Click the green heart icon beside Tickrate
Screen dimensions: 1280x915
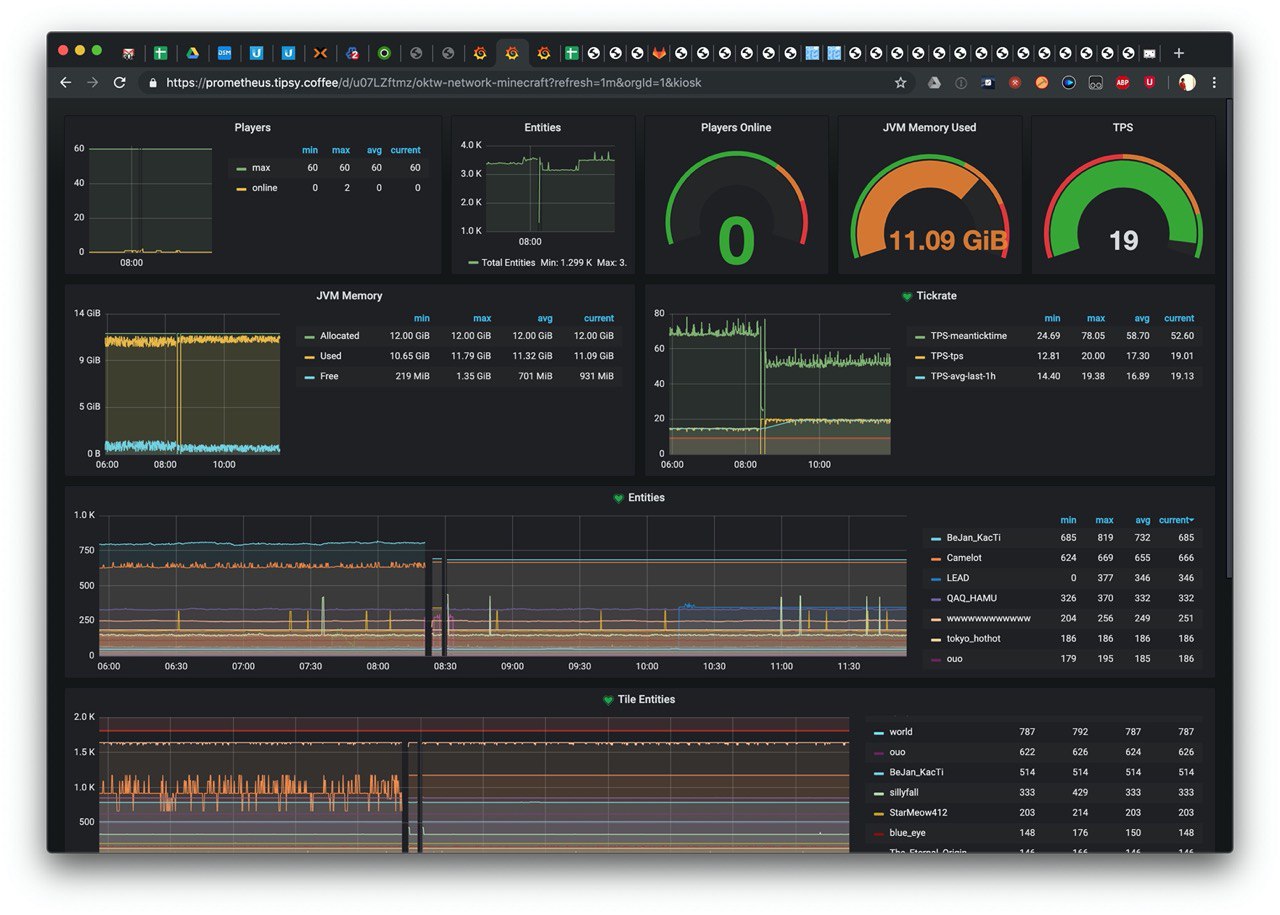coord(907,296)
